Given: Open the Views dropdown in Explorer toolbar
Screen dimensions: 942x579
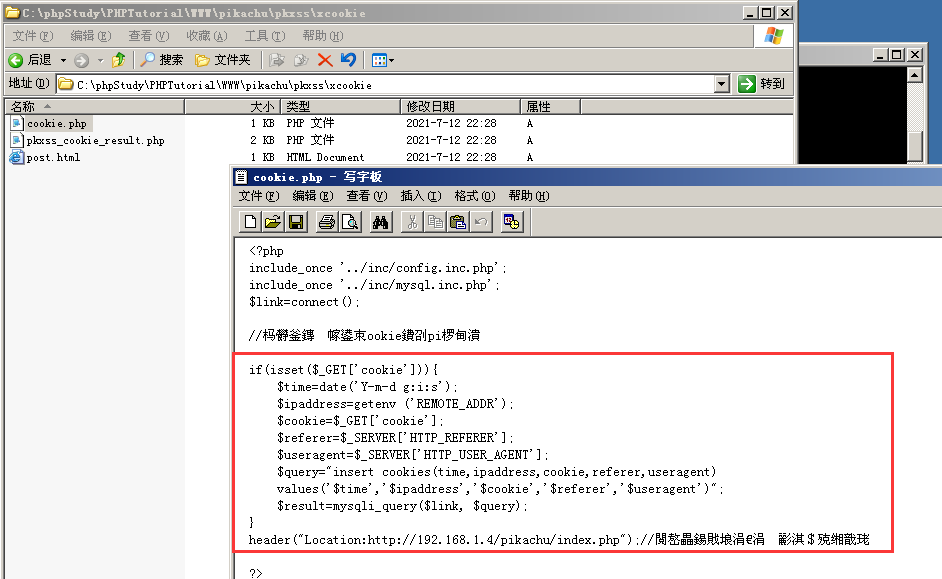Looking at the screenshot, I should coord(383,60).
